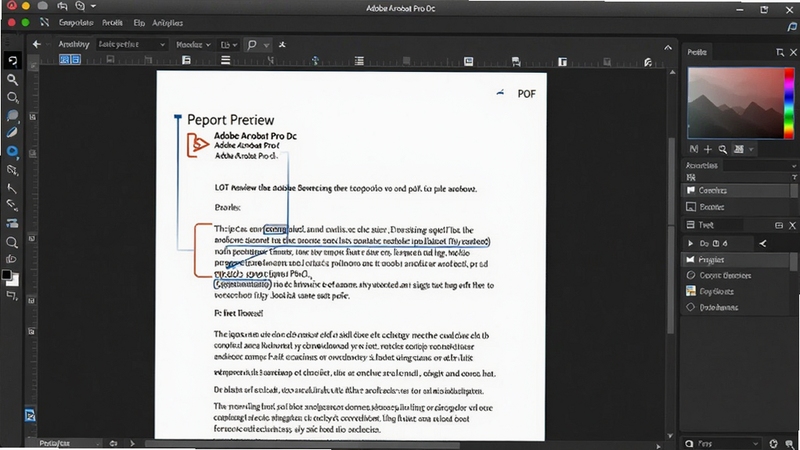Open the third short menu in menu bar
Image resolution: width=800 pixels, height=450 pixels.
point(139,23)
